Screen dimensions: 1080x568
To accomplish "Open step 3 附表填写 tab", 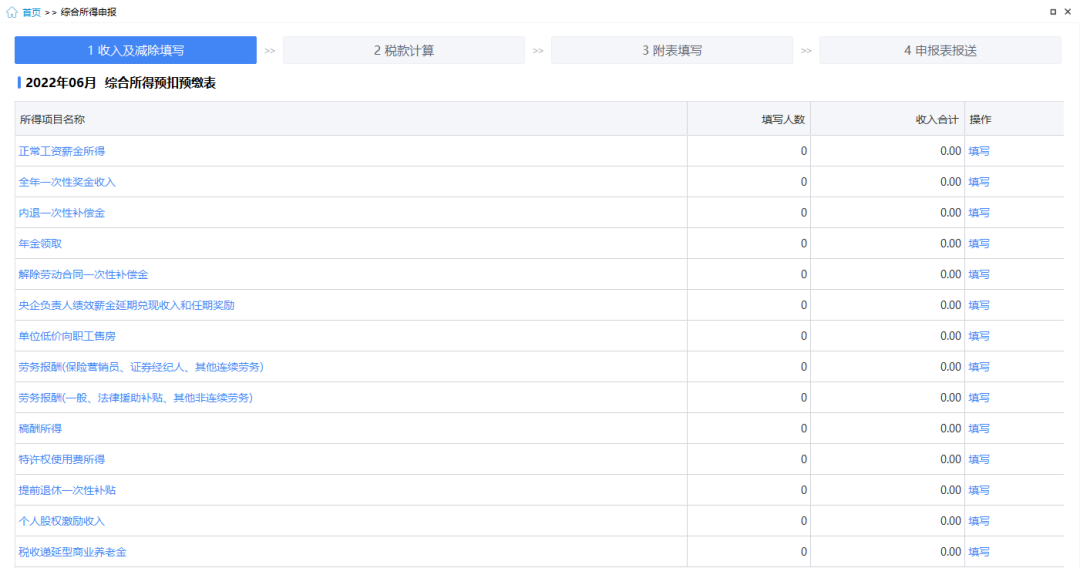I will [671, 50].
